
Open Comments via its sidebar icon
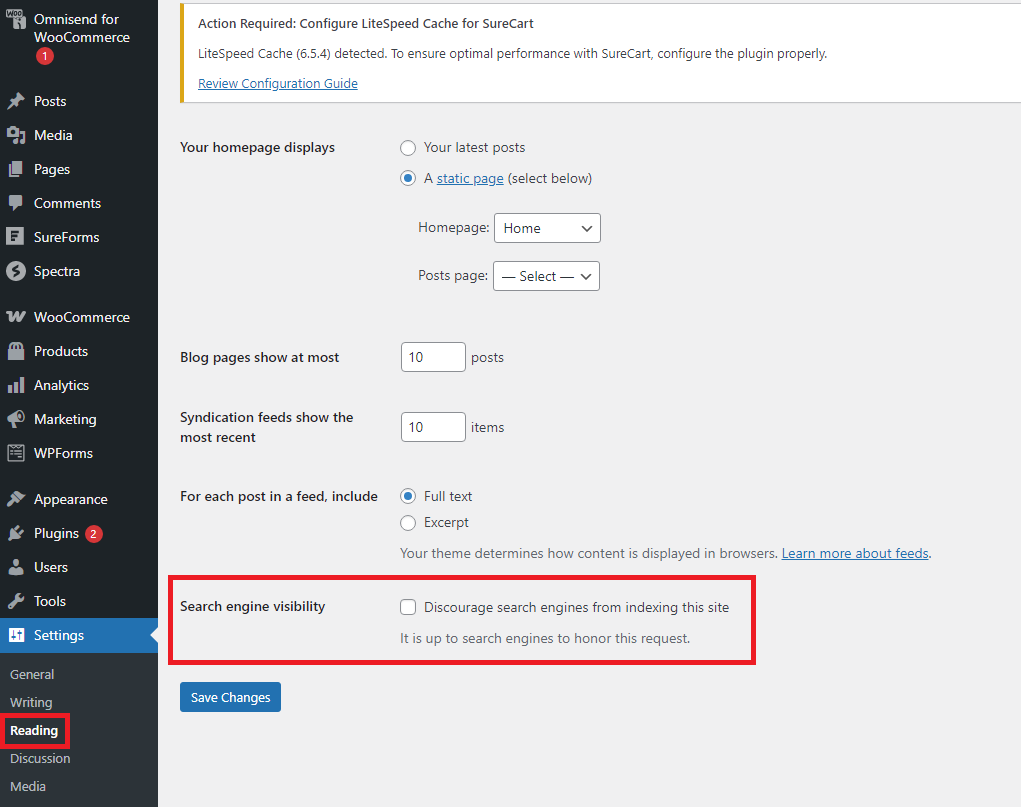click(x=15, y=203)
